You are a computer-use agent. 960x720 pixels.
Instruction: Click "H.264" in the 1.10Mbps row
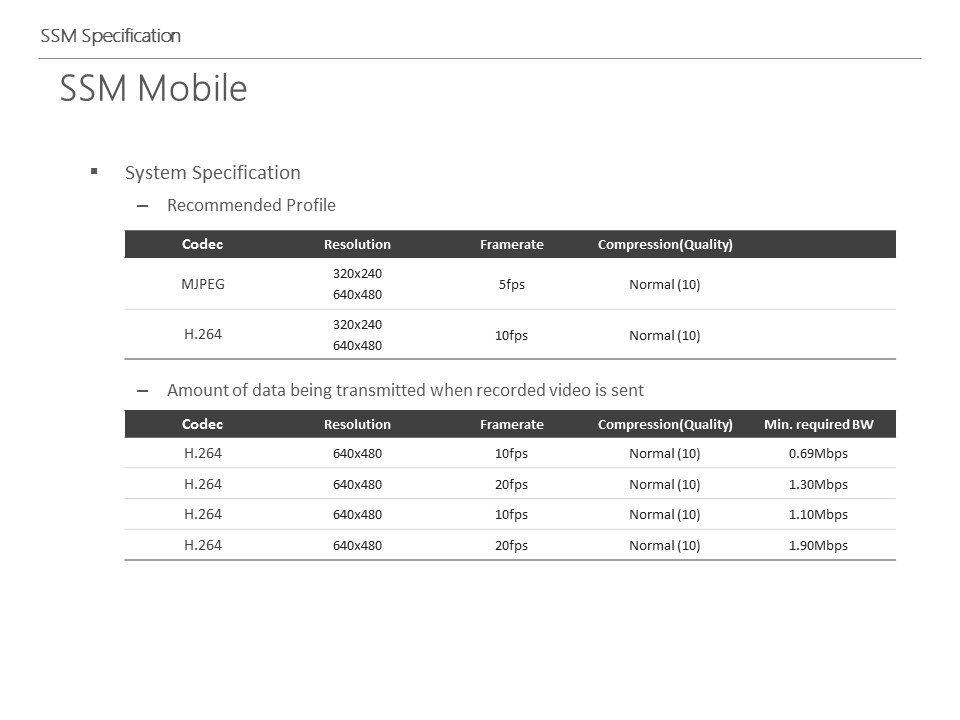[x=203, y=514]
